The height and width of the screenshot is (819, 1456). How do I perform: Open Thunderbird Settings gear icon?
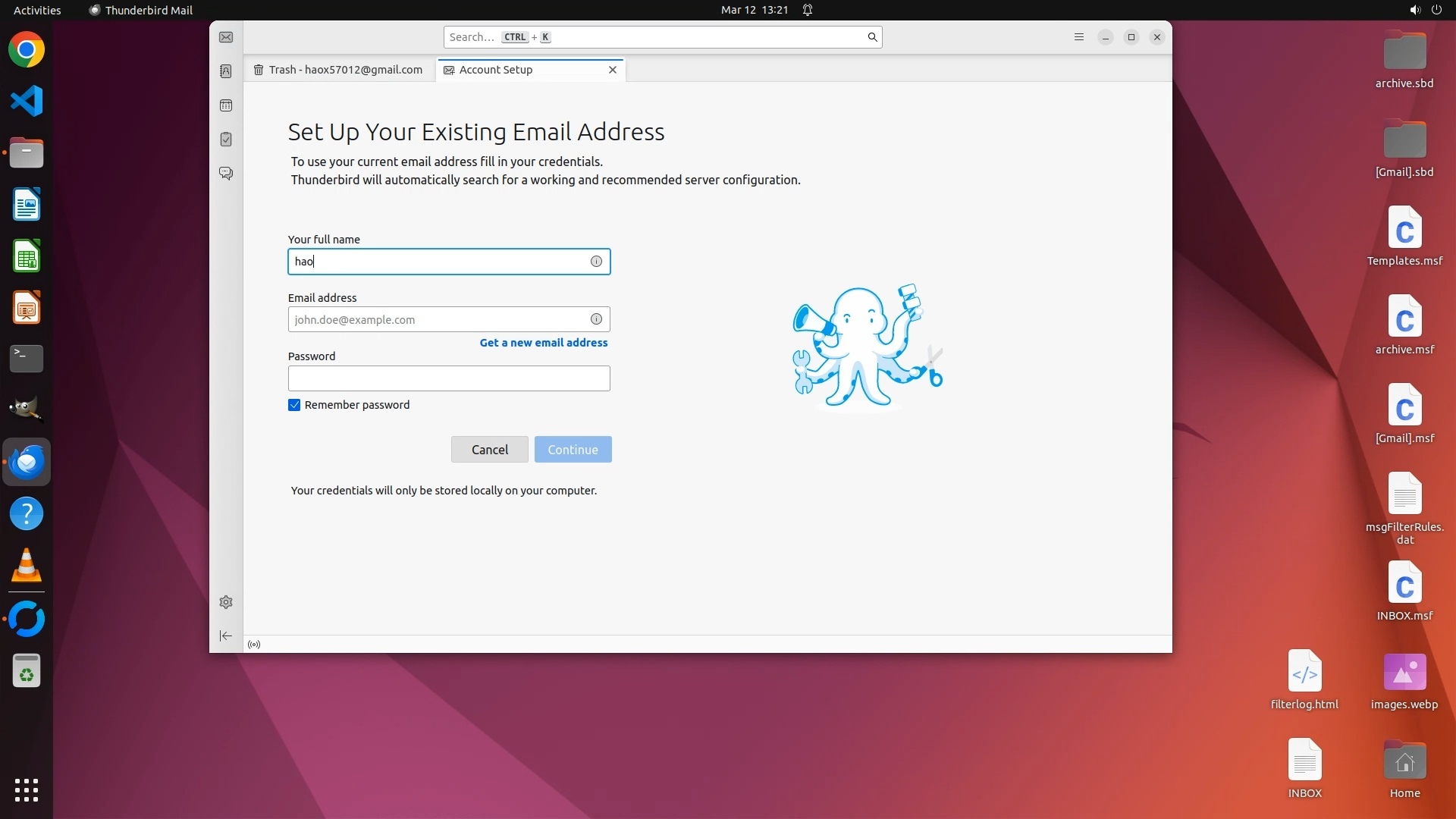[226, 602]
